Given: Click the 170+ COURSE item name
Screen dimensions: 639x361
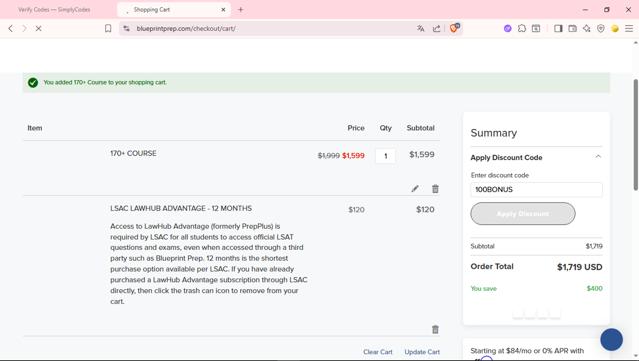Looking at the screenshot, I should 133,153.
